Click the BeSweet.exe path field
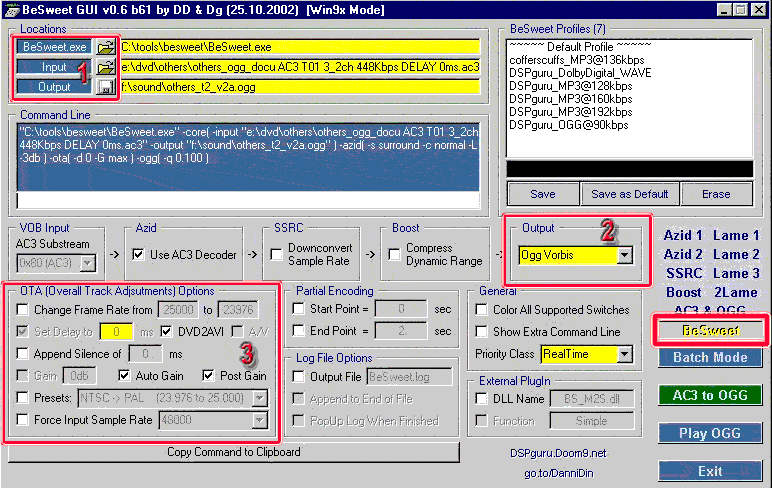Screen dimensions: 772x488 [x=300, y=47]
